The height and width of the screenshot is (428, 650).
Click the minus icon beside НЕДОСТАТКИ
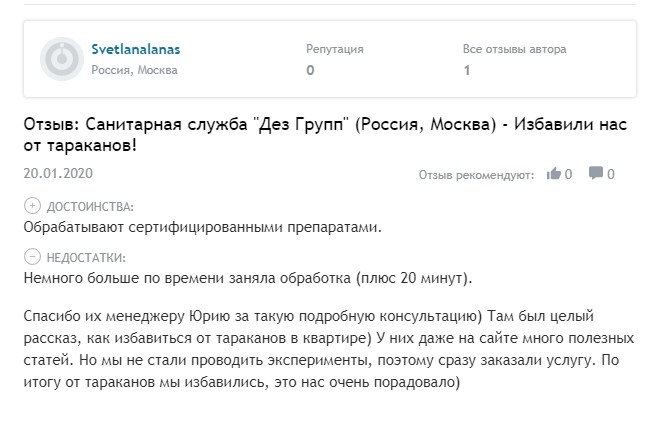[x=32, y=256]
